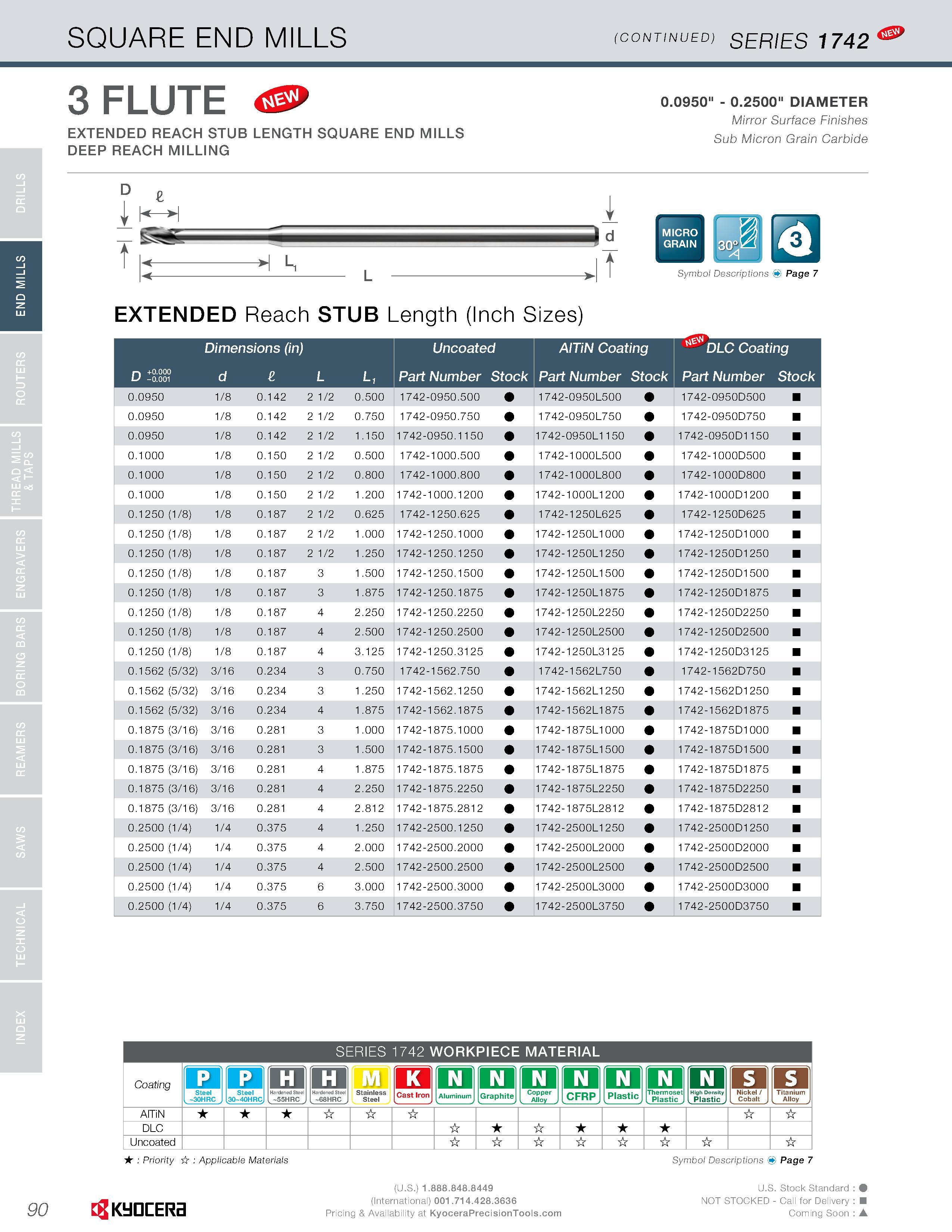Follow Page 7 link under workpiece material table

[796, 1160]
